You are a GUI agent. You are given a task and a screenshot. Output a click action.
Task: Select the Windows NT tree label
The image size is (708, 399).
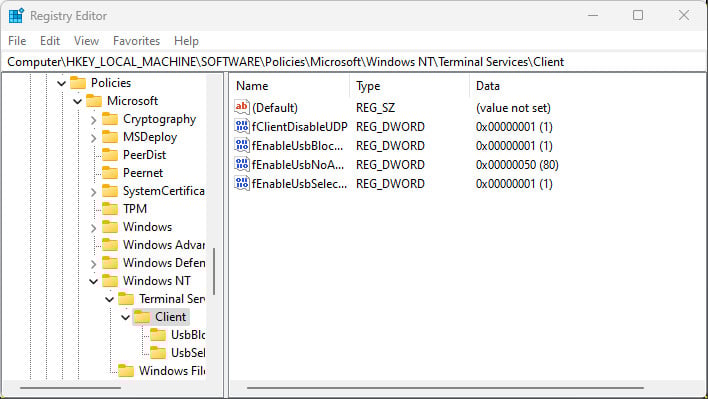coord(157,281)
